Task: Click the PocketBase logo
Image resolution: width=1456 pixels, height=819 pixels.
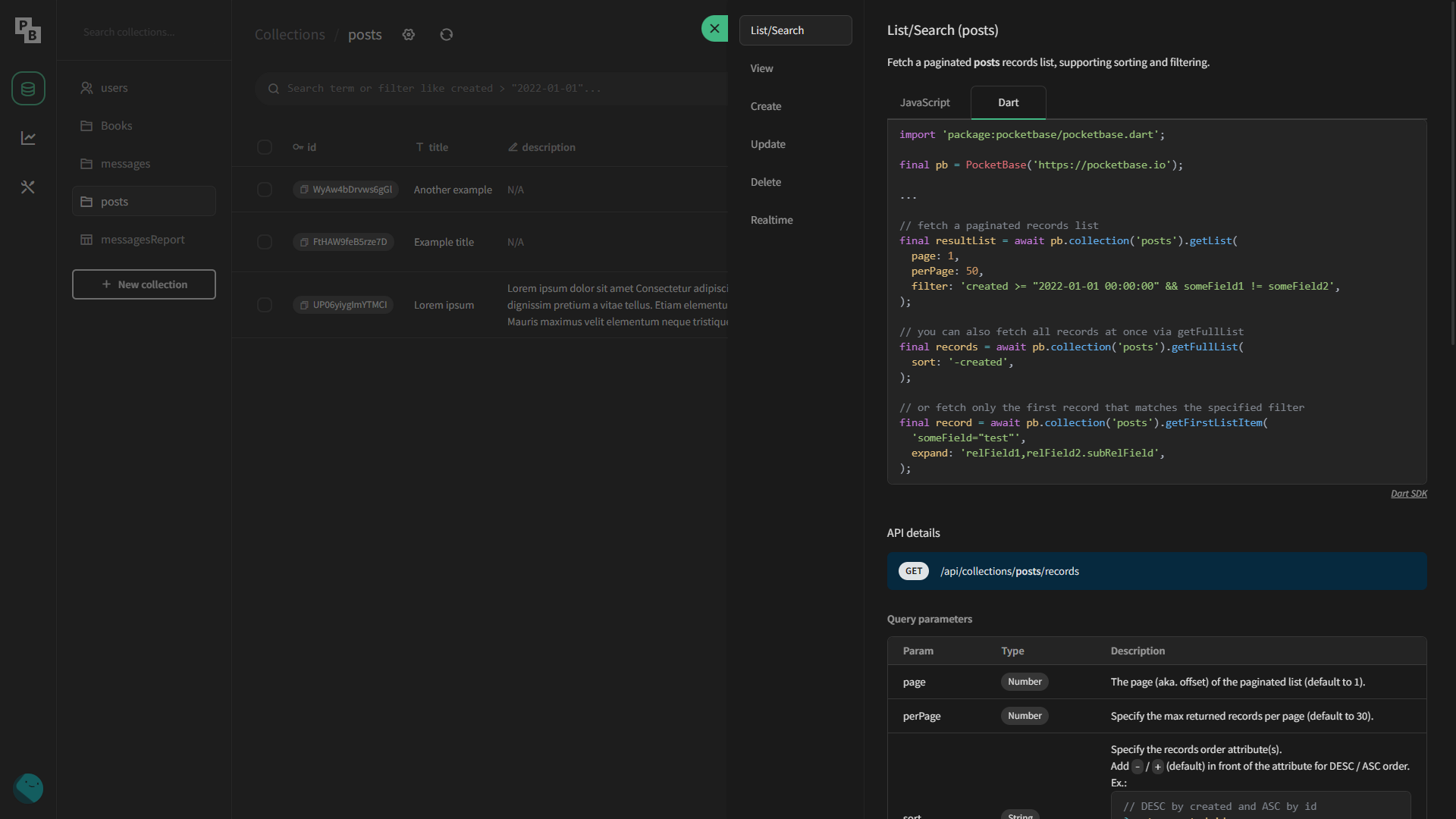Action: [x=28, y=30]
